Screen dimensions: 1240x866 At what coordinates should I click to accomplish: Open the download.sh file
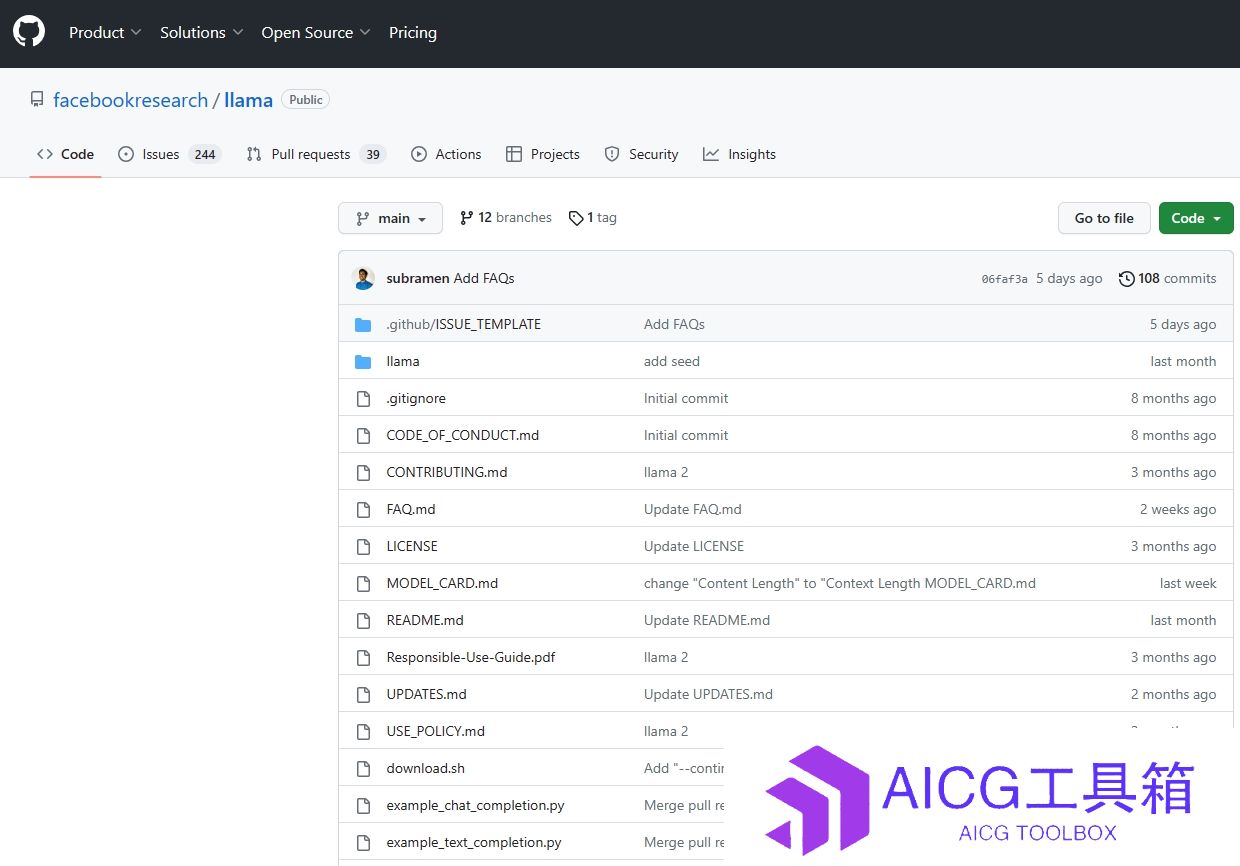tap(426, 769)
